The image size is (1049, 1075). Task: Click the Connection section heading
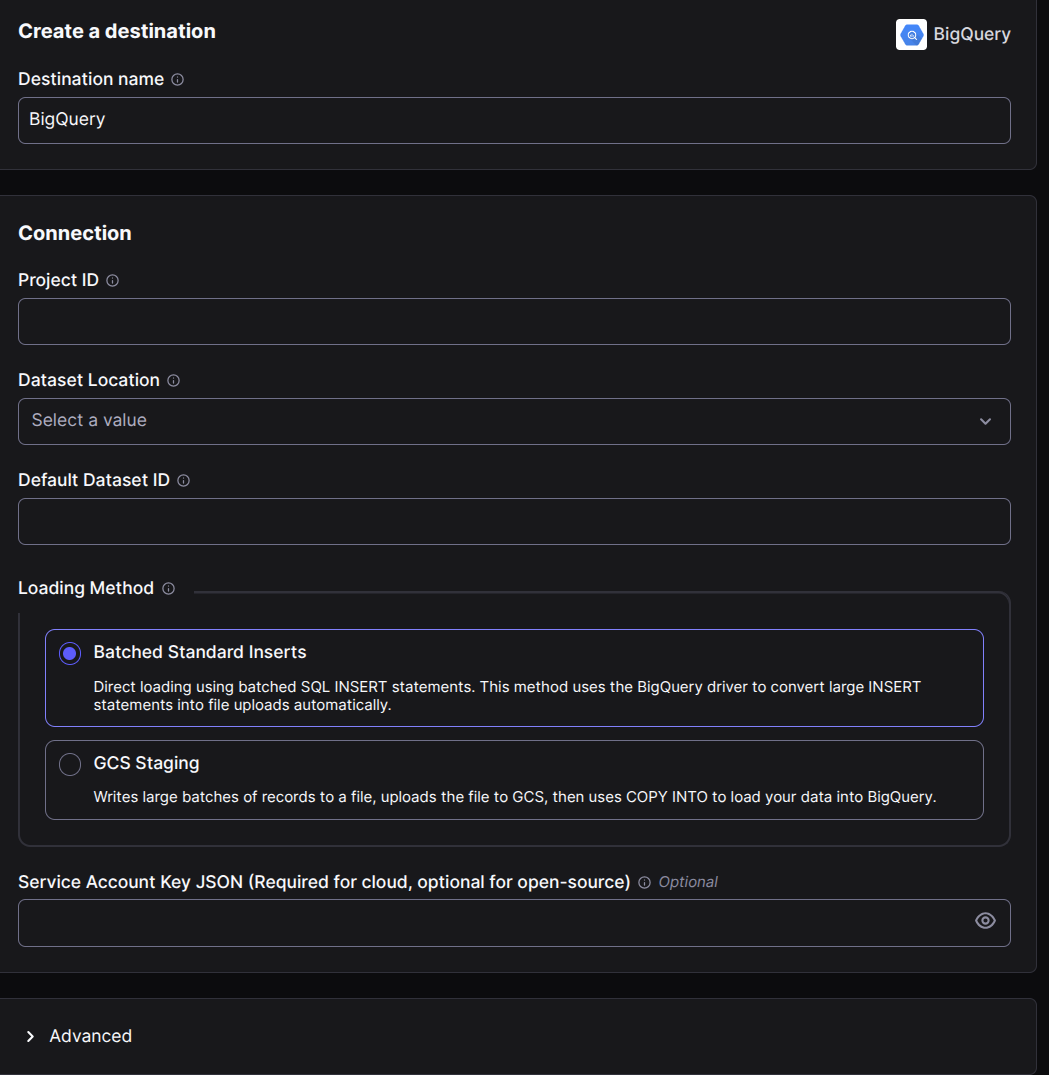coord(75,233)
